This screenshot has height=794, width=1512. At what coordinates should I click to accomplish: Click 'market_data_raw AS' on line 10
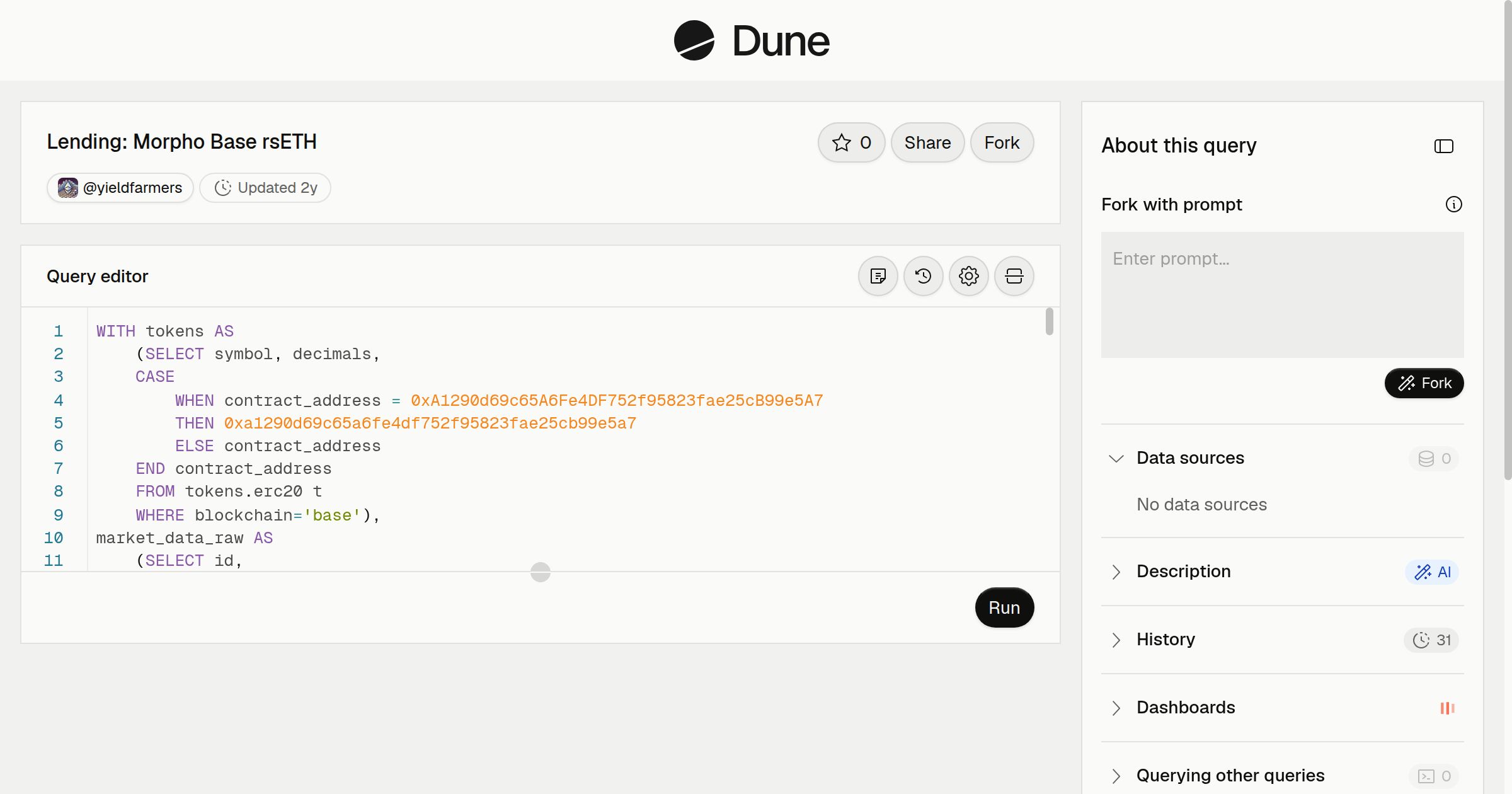(x=185, y=538)
